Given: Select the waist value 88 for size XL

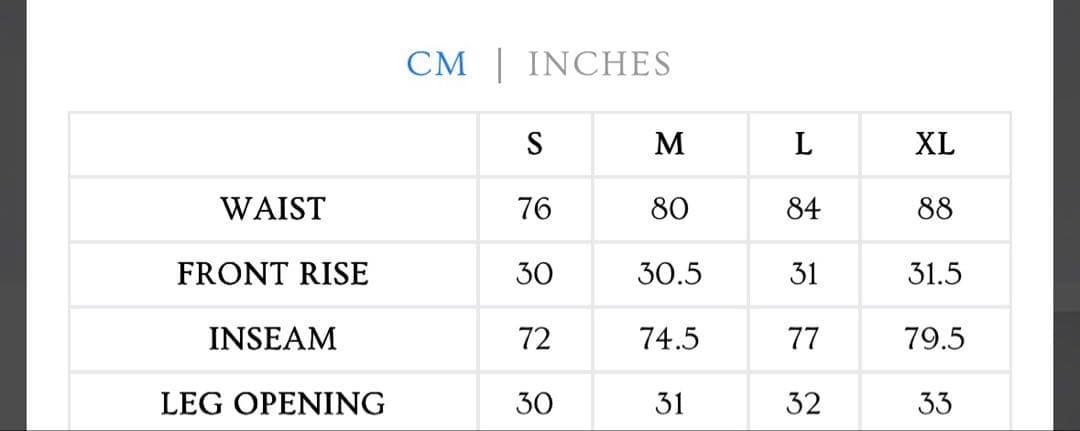Looking at the screenshot, I should click(935, 209).
